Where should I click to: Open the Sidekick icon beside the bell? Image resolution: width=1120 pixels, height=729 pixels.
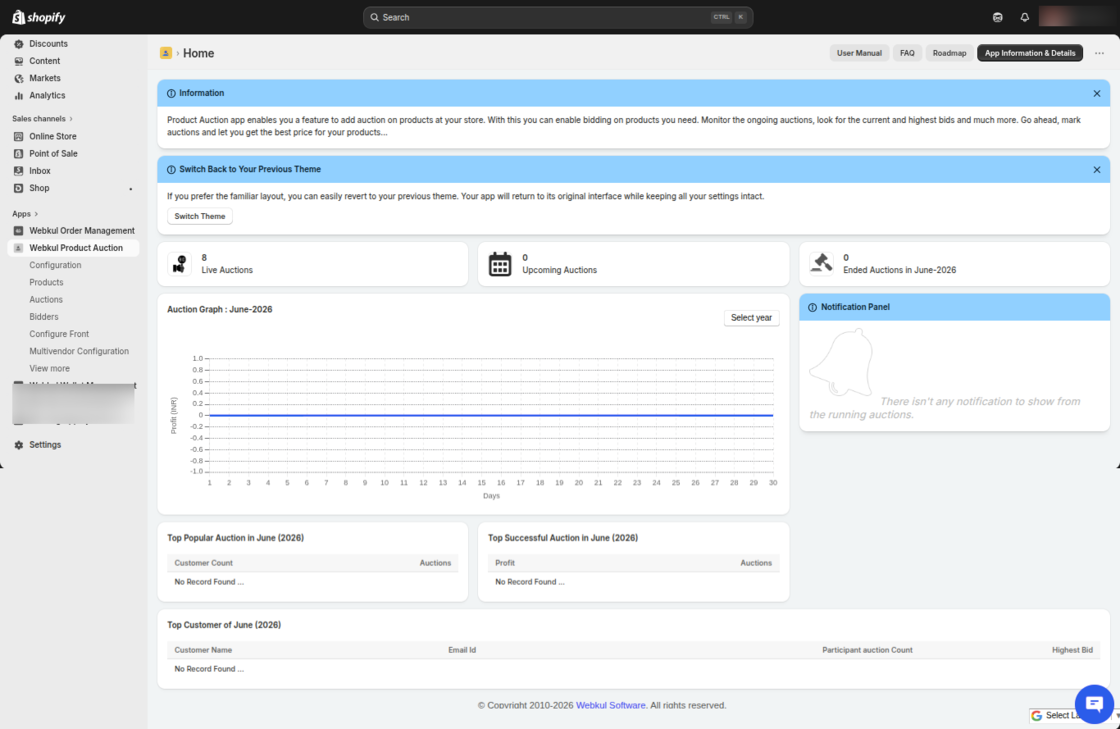pos(998,17)
